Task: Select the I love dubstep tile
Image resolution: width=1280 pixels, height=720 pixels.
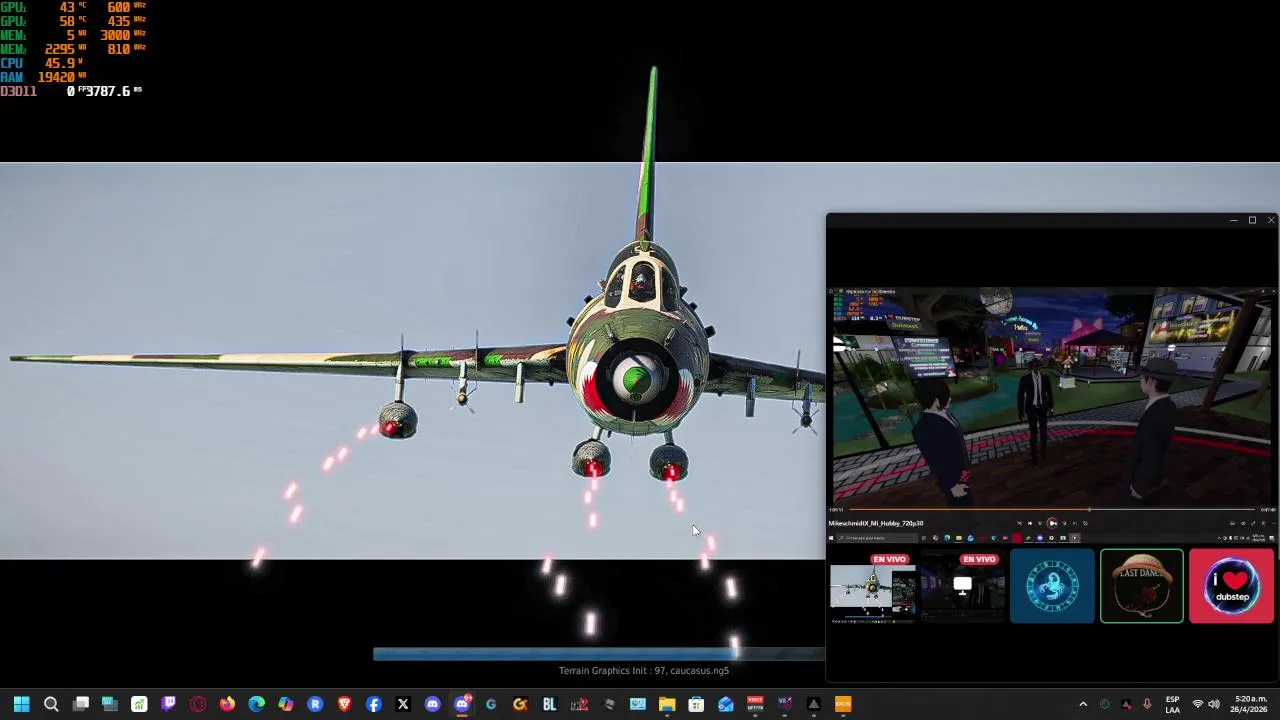Action: [x=1232, y=586]
